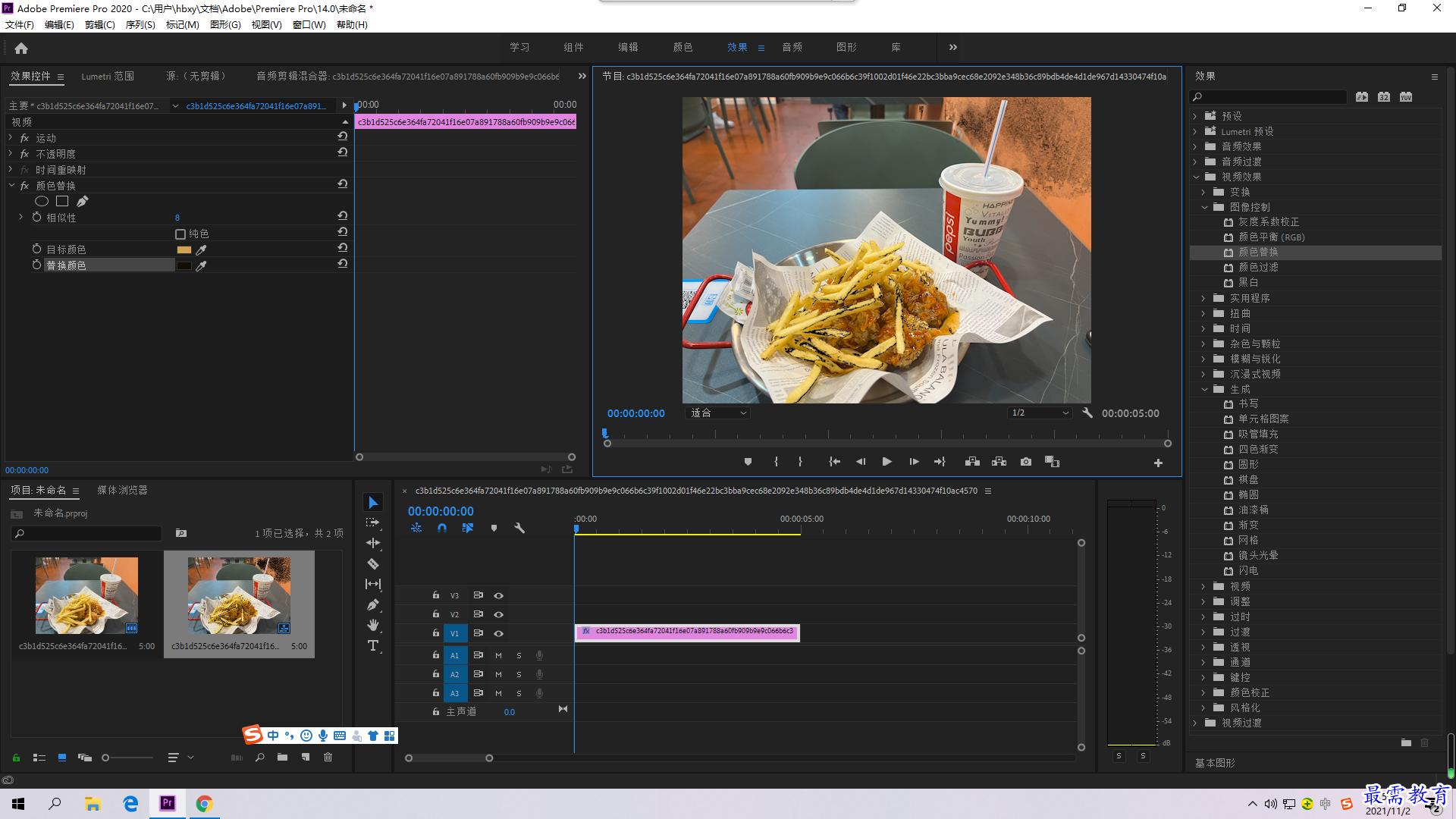
Task: Click Add Marker in program monitor
Action: pos(748,462)
